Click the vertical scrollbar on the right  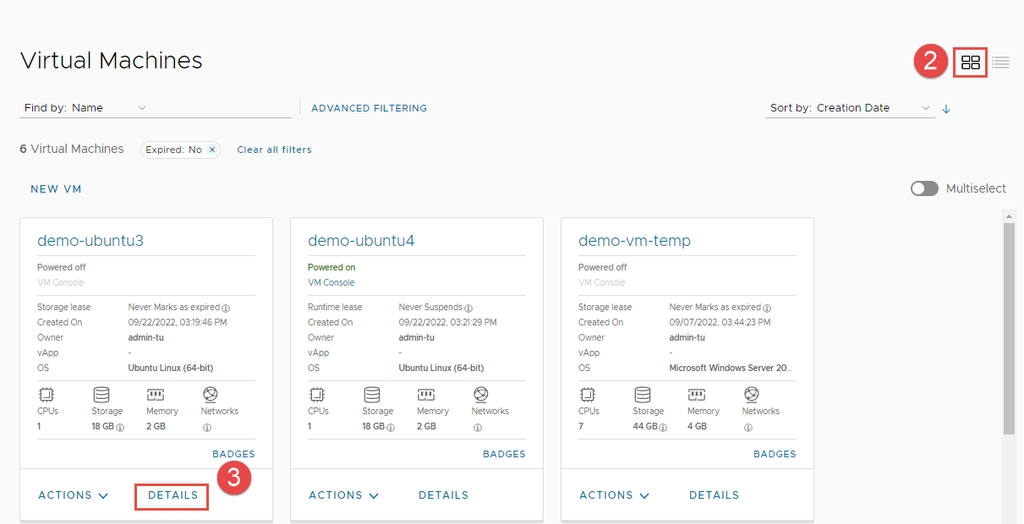point(1009,330)
